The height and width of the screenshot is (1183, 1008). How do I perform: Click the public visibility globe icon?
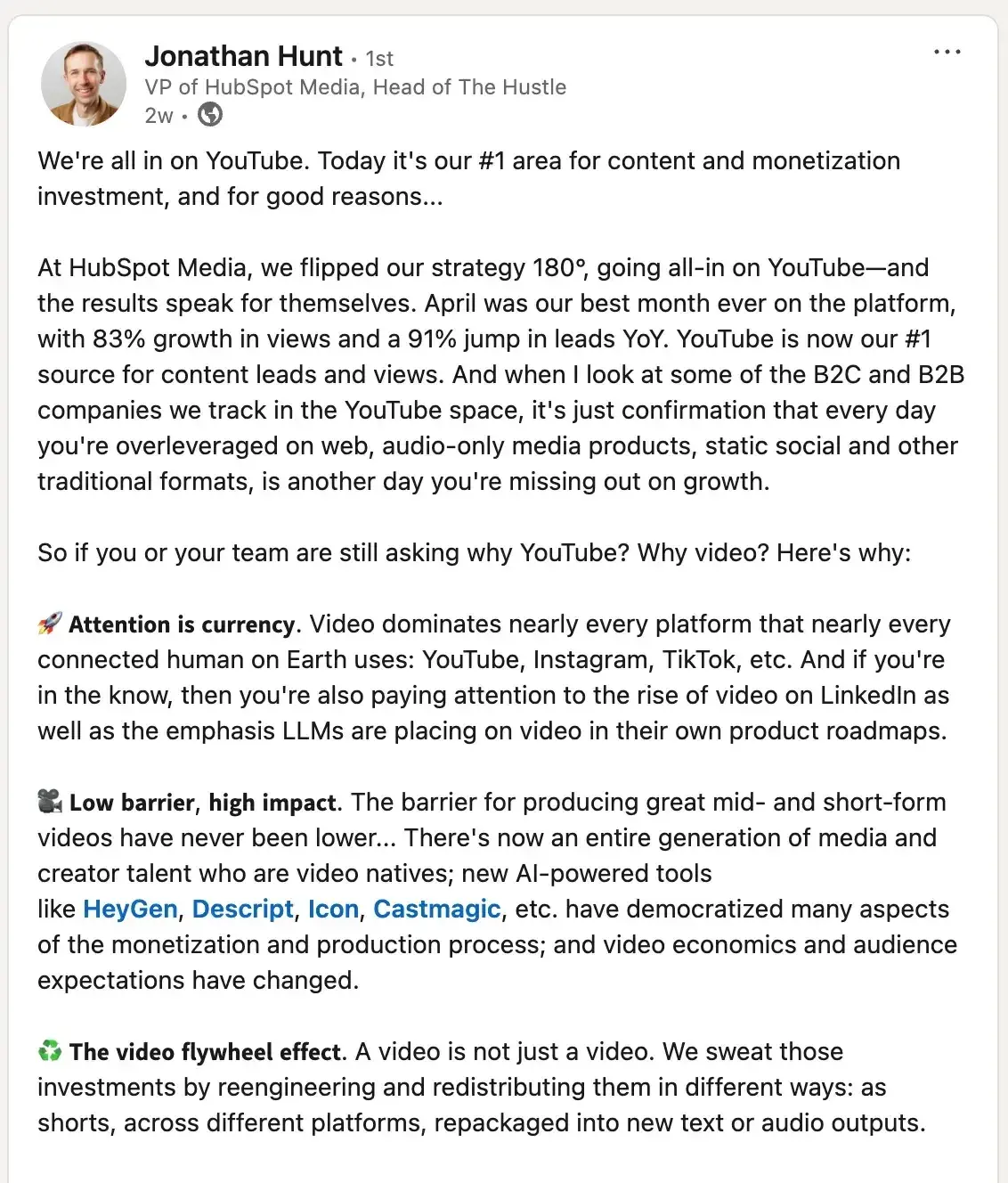[209, 116]
